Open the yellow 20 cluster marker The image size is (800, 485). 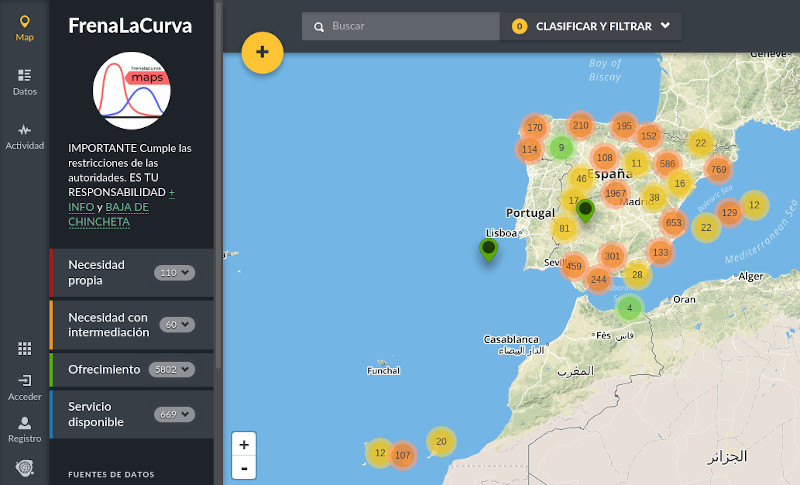pyautogui.click(x=441, y=442)
